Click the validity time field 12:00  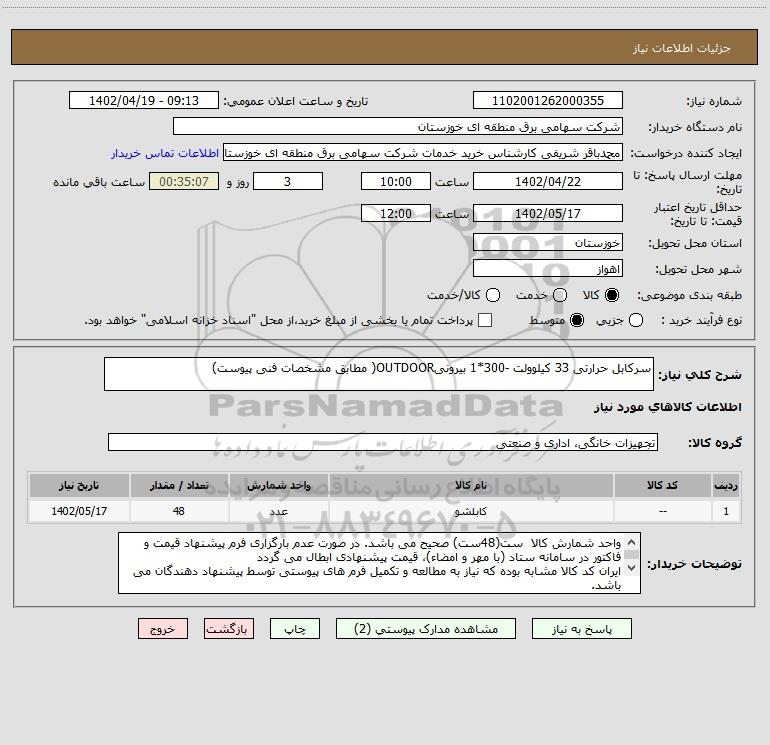(x=396, y=213)
